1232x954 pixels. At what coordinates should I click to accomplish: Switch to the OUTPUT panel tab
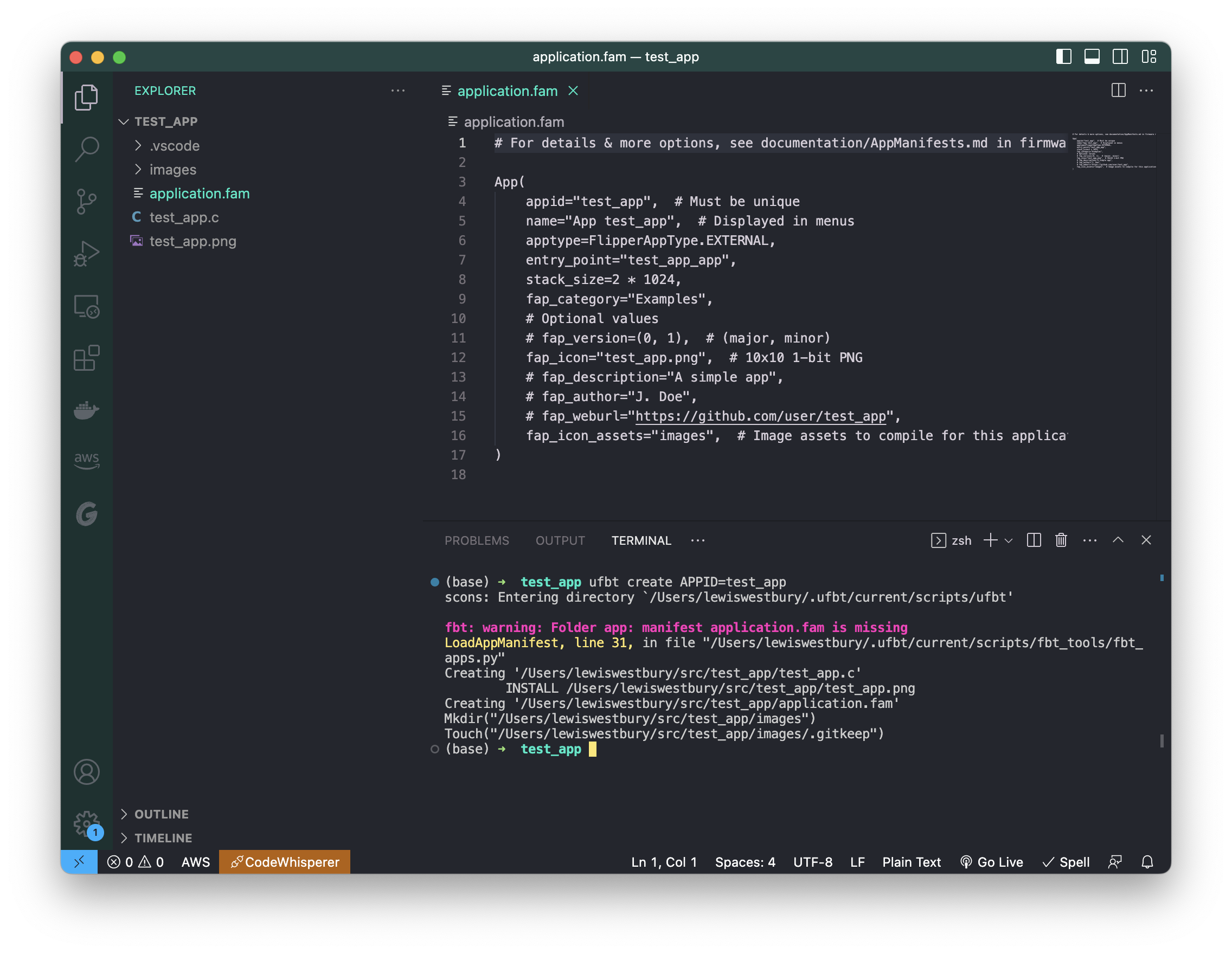(x=560, y=540)
